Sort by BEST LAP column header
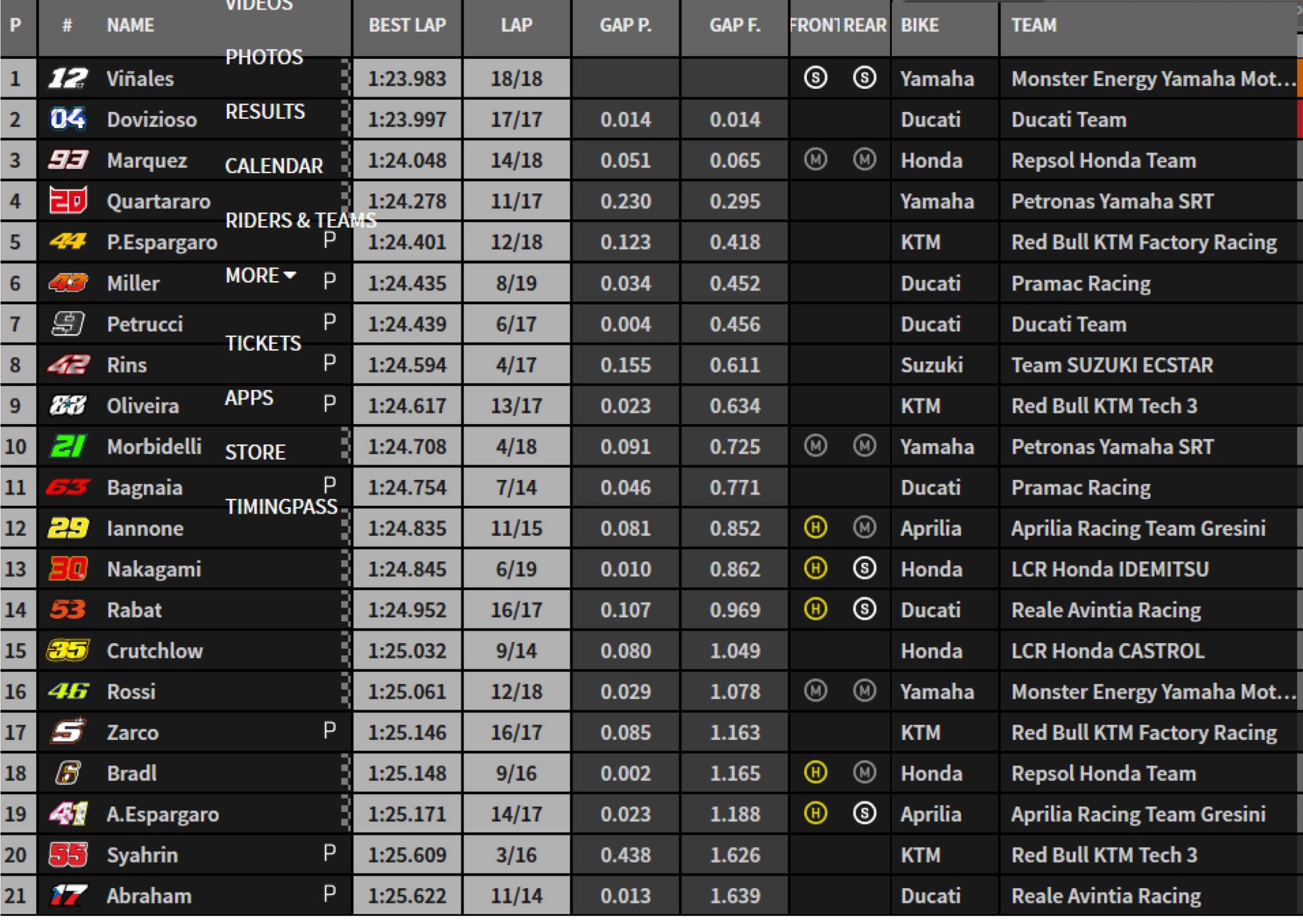 [407, 26]
